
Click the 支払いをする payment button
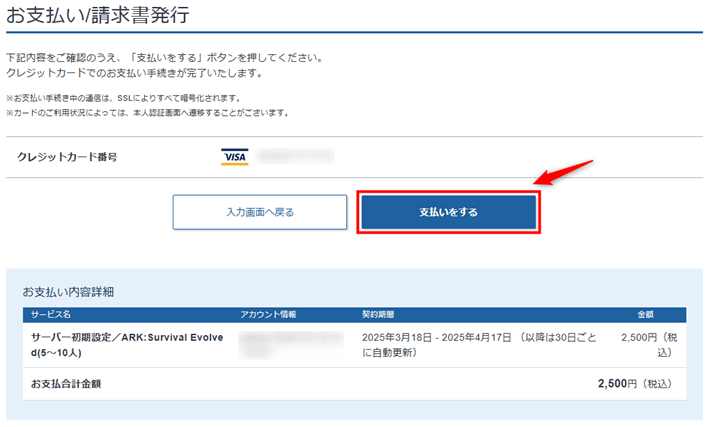click(448, 212)
